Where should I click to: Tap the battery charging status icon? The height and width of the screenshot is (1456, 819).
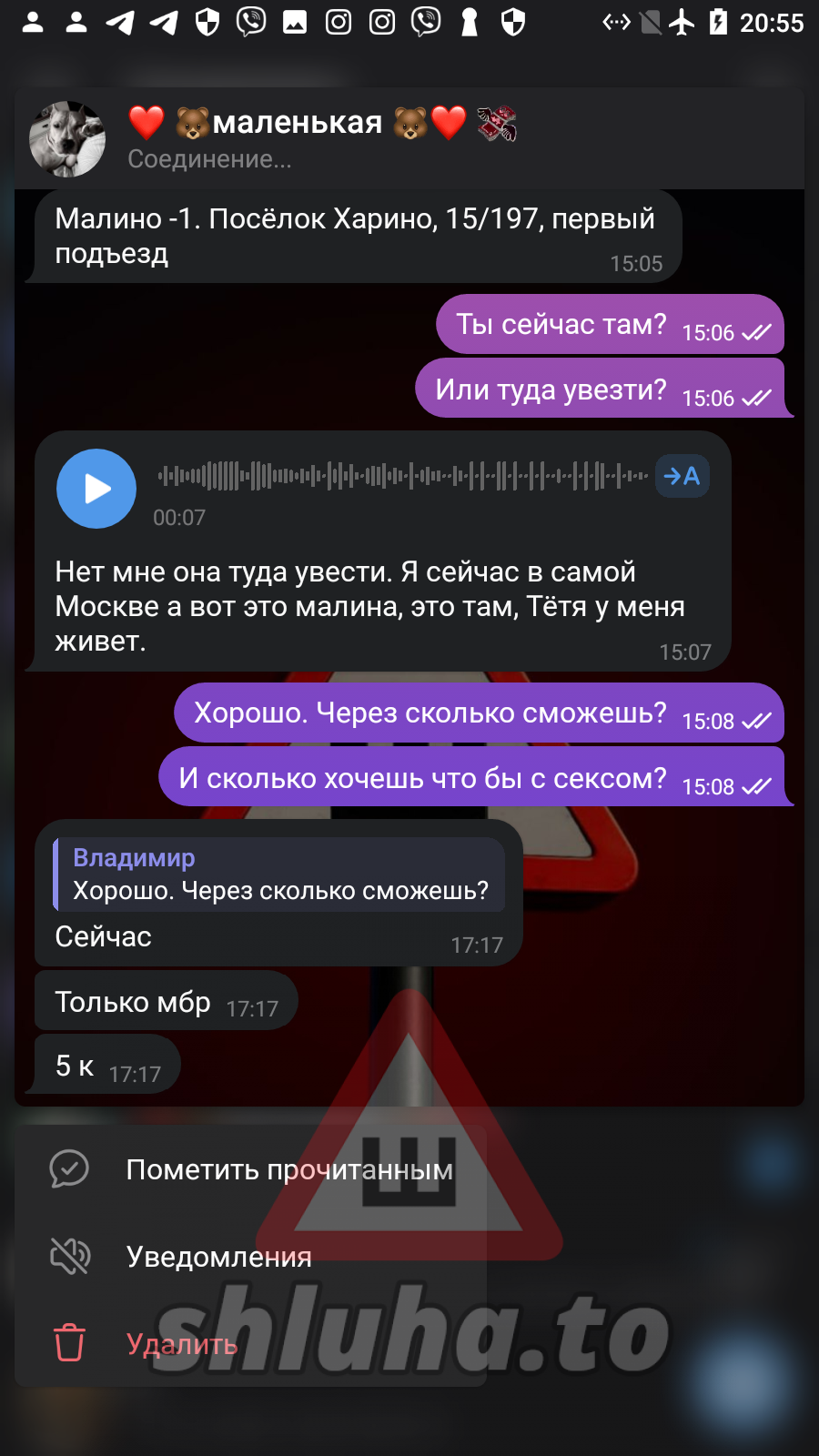[718, 22]
